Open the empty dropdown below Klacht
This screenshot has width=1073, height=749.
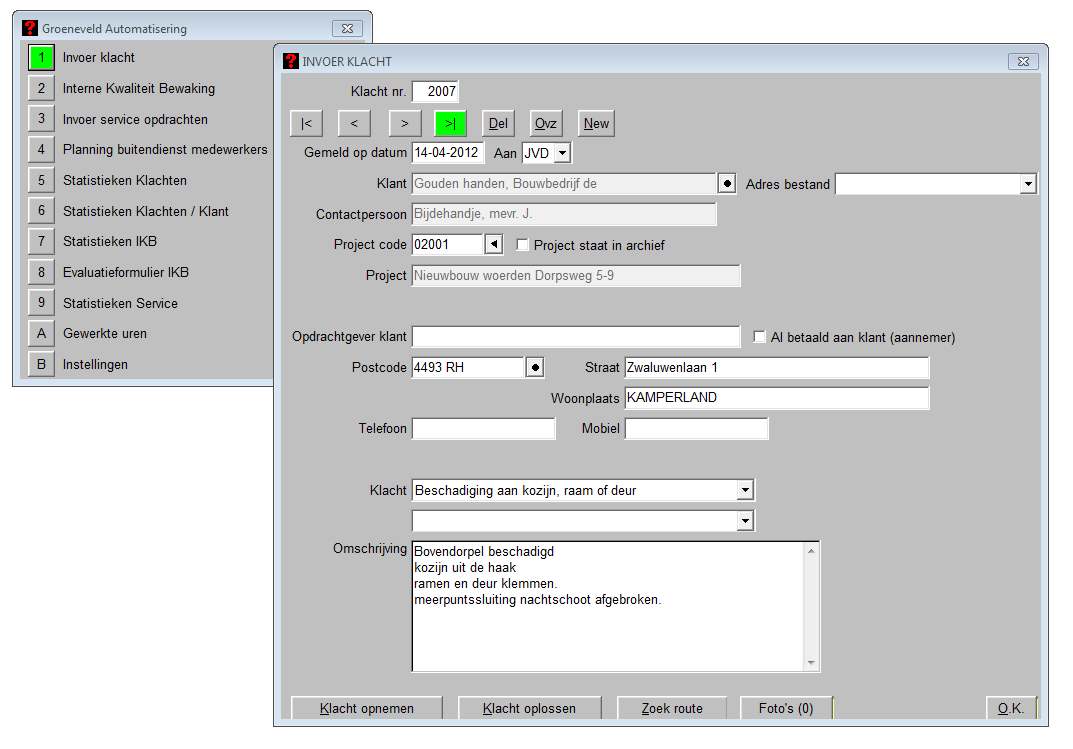click(744, 521)
